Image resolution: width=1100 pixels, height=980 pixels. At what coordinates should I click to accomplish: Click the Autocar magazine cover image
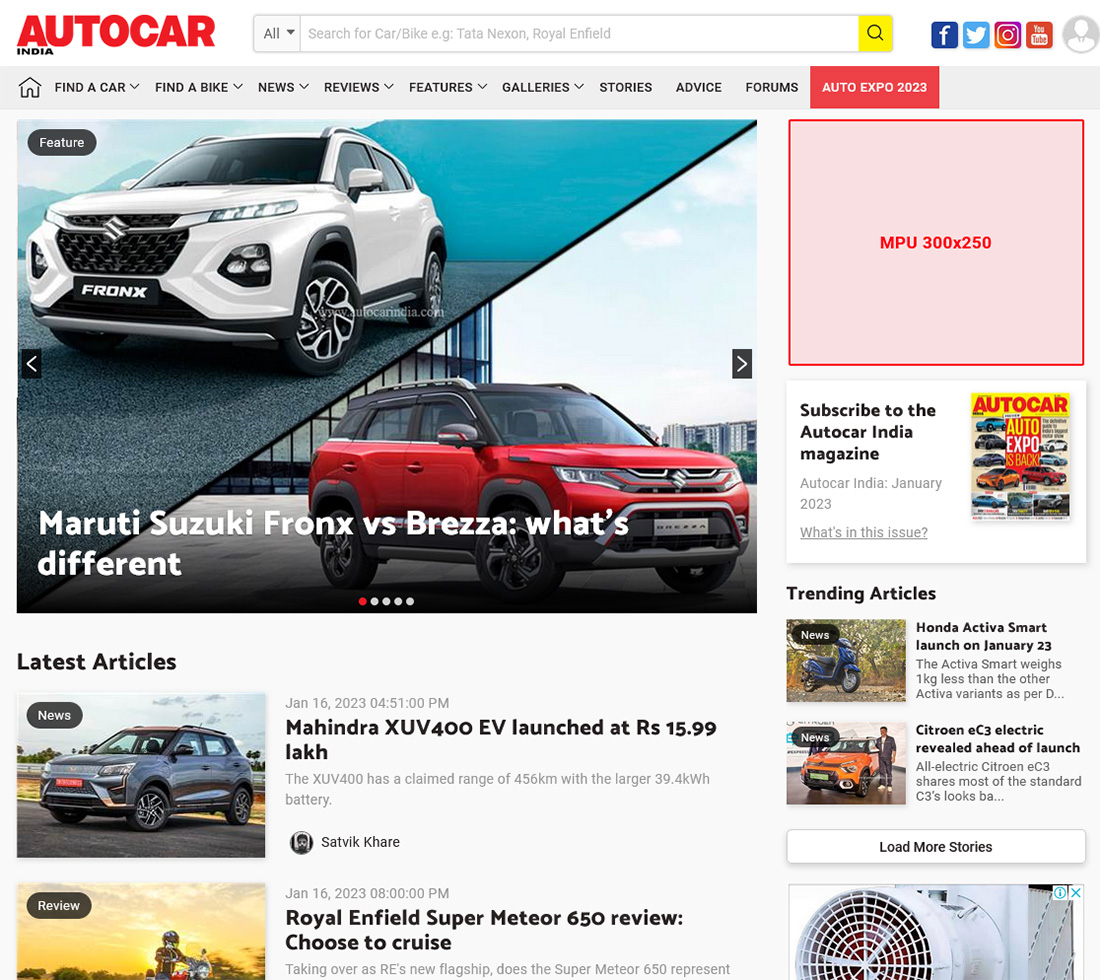pos(1020,456)
